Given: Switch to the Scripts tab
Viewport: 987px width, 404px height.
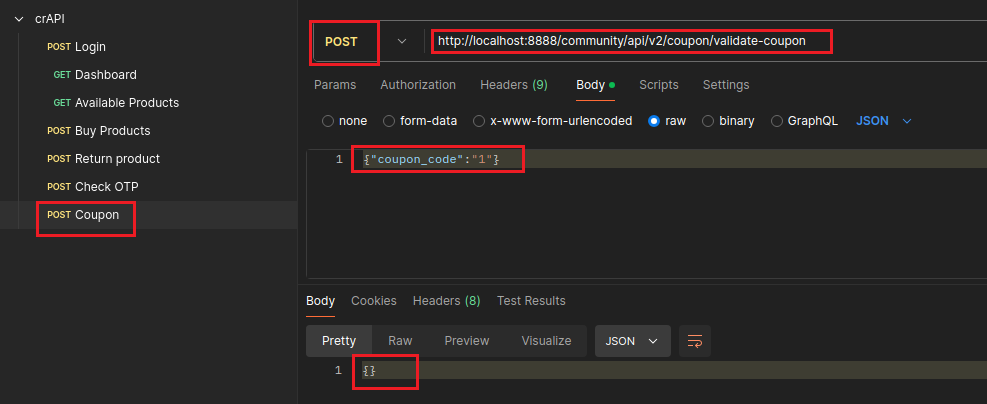Looking at the screenshot, I should point(658,85).
